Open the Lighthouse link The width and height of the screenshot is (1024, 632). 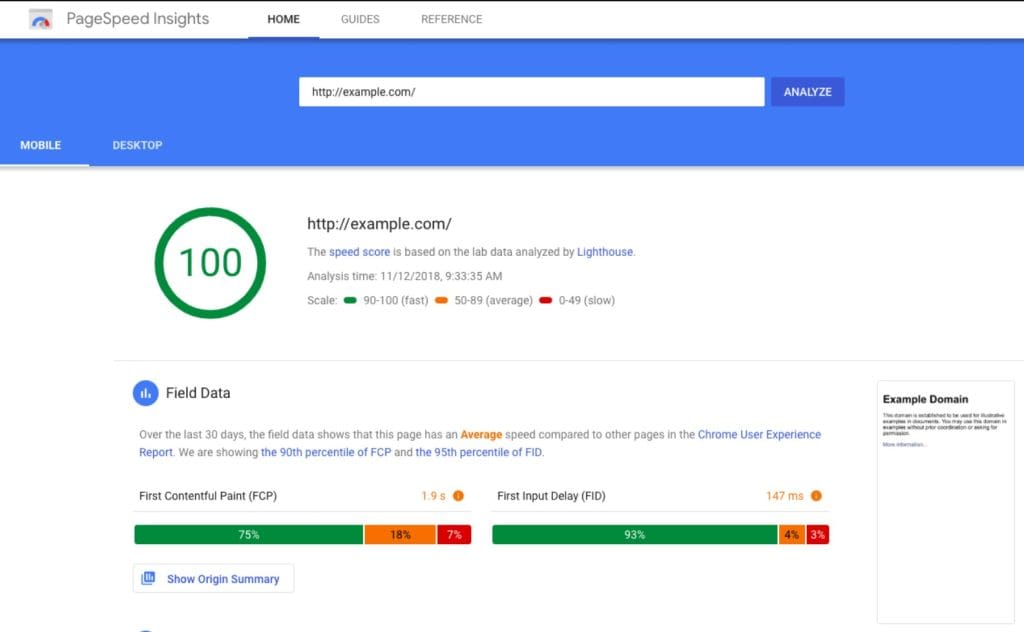[x=604, y=252]
